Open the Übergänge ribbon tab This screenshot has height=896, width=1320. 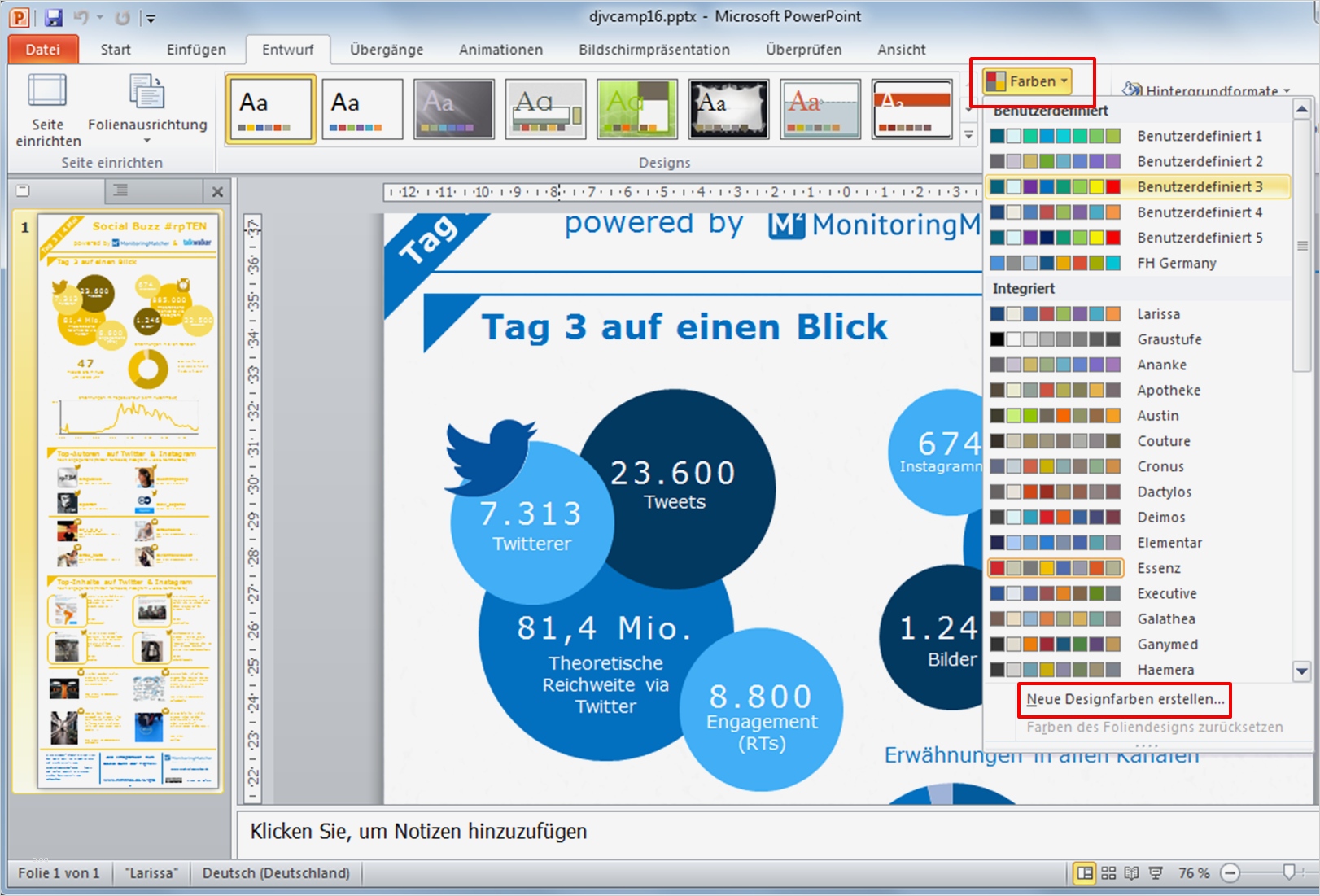(387, 50)
